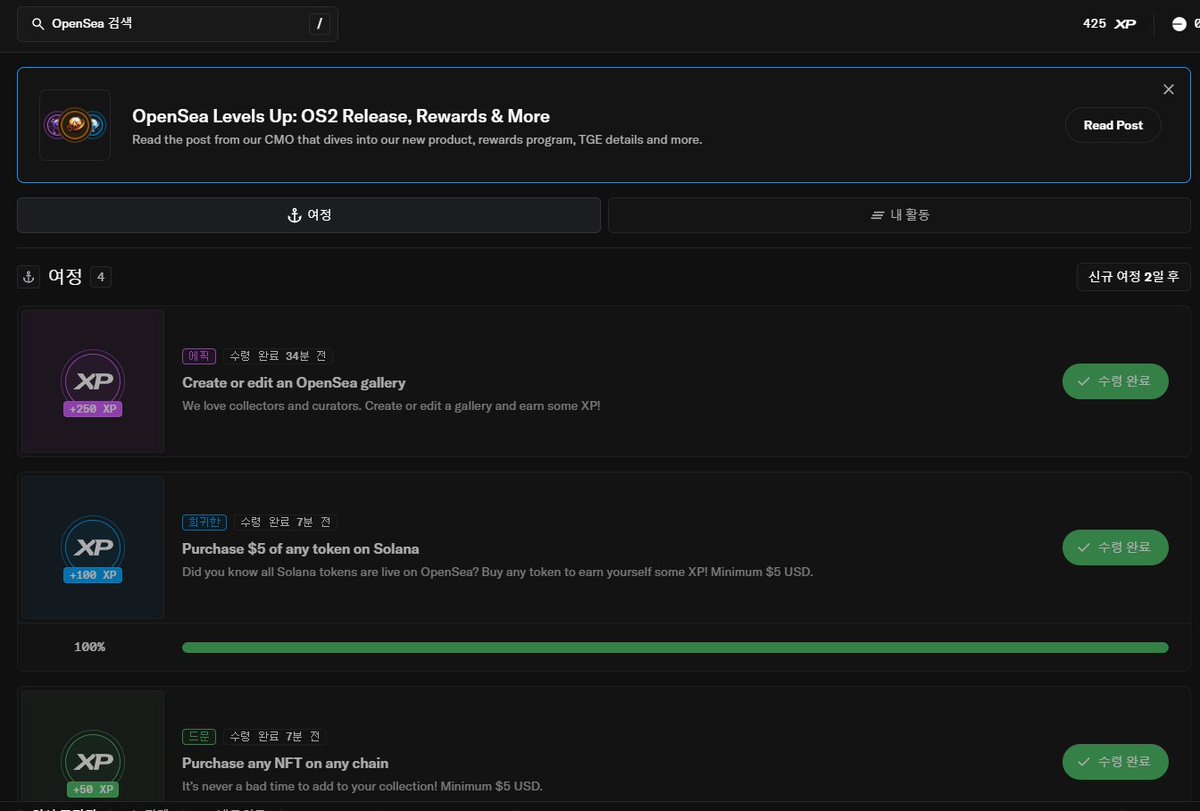Click the slash shortcut badge in the search box
Viewport: 1200px width, 811px height.
319,24
